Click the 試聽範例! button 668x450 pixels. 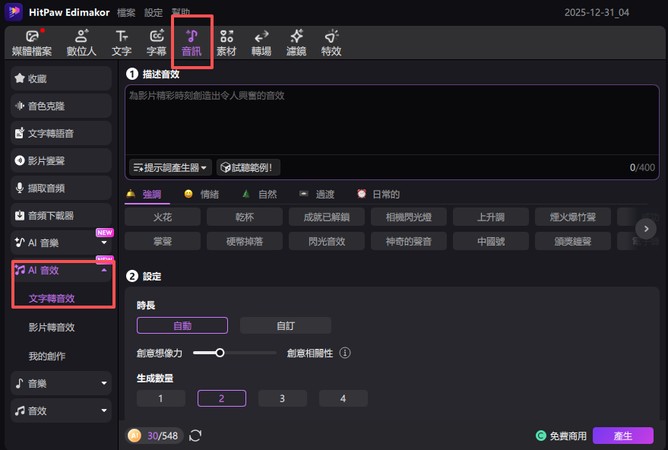(248, 167)
